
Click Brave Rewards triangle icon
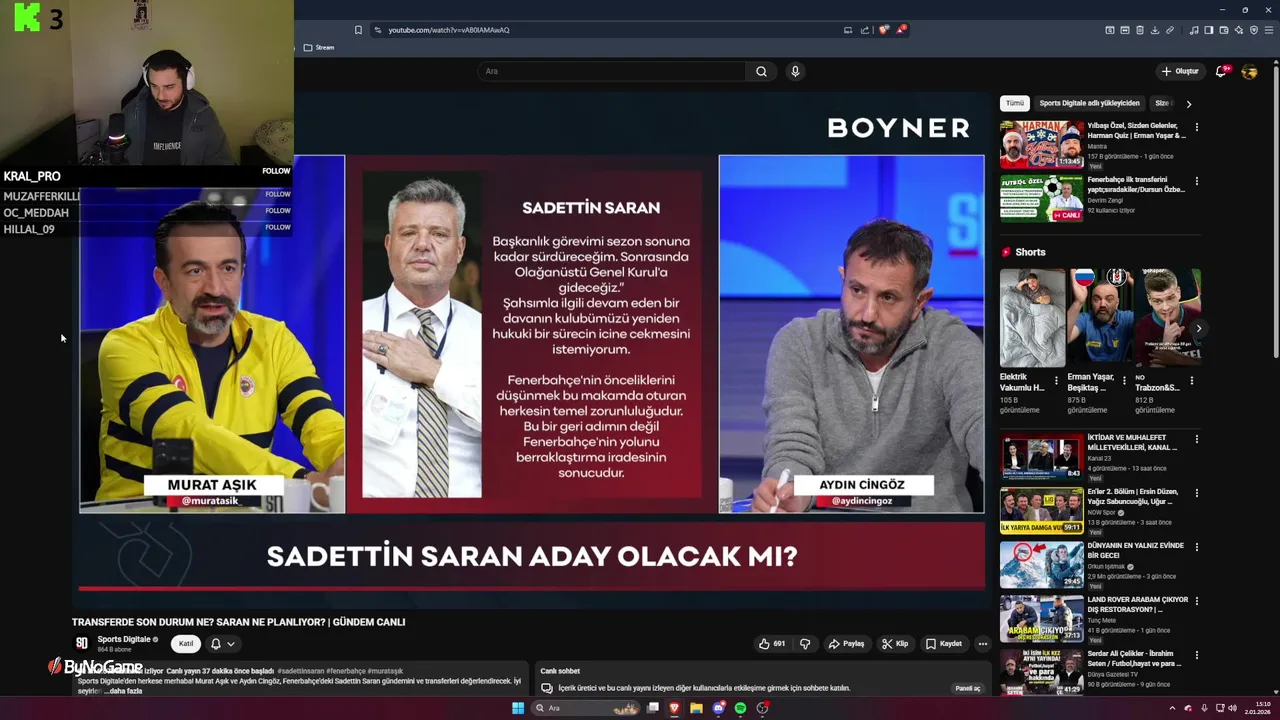click(901, 30)
